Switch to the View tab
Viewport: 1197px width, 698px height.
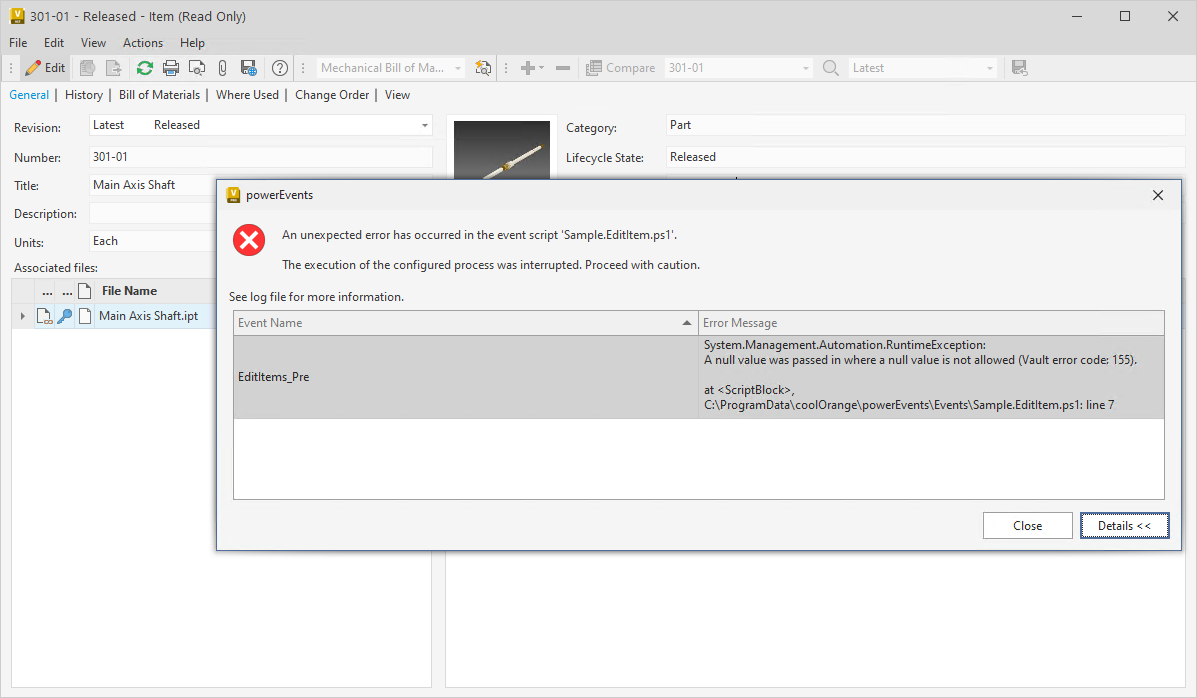click(397, 95)
